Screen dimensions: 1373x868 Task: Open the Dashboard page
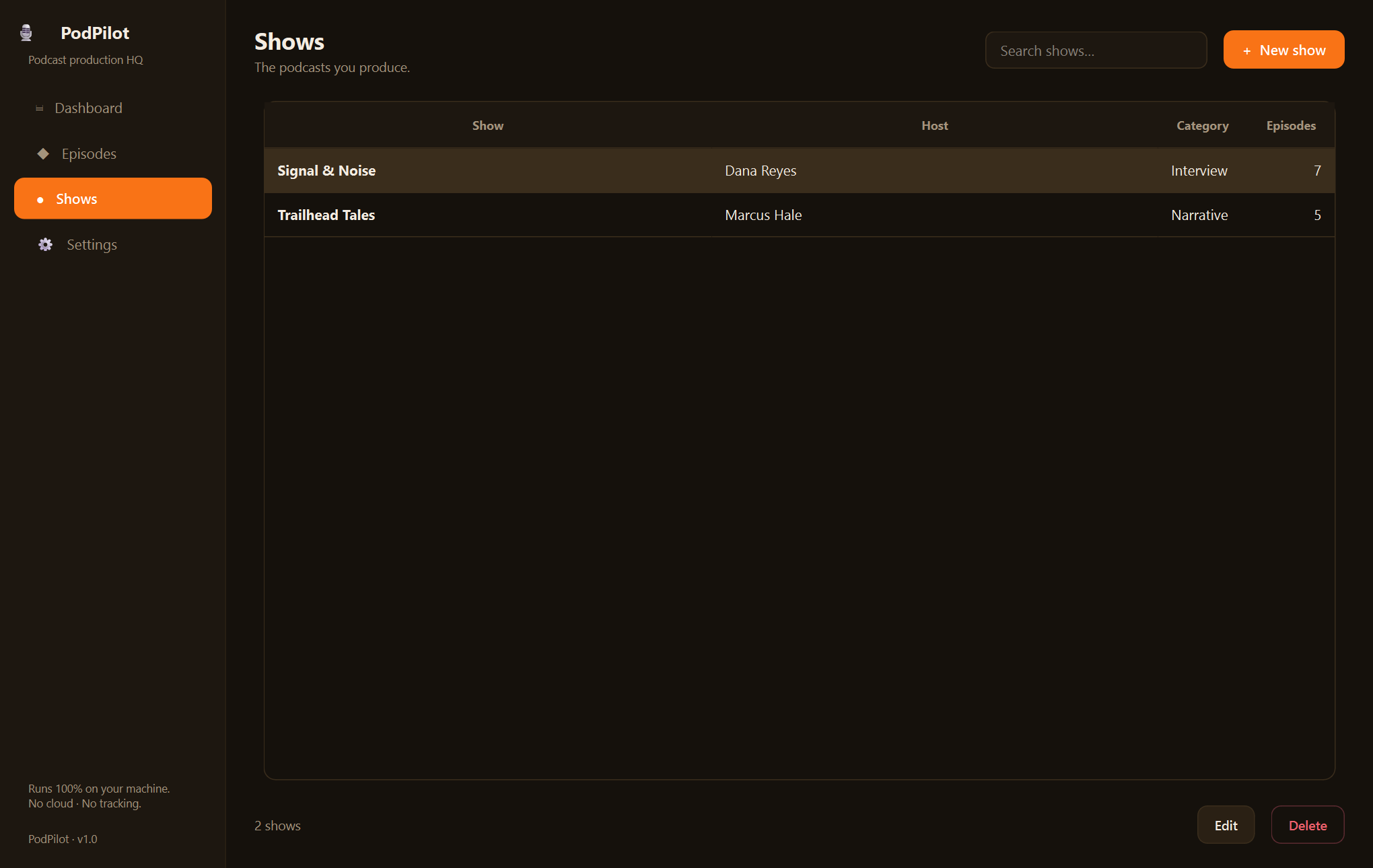point(113,108)
